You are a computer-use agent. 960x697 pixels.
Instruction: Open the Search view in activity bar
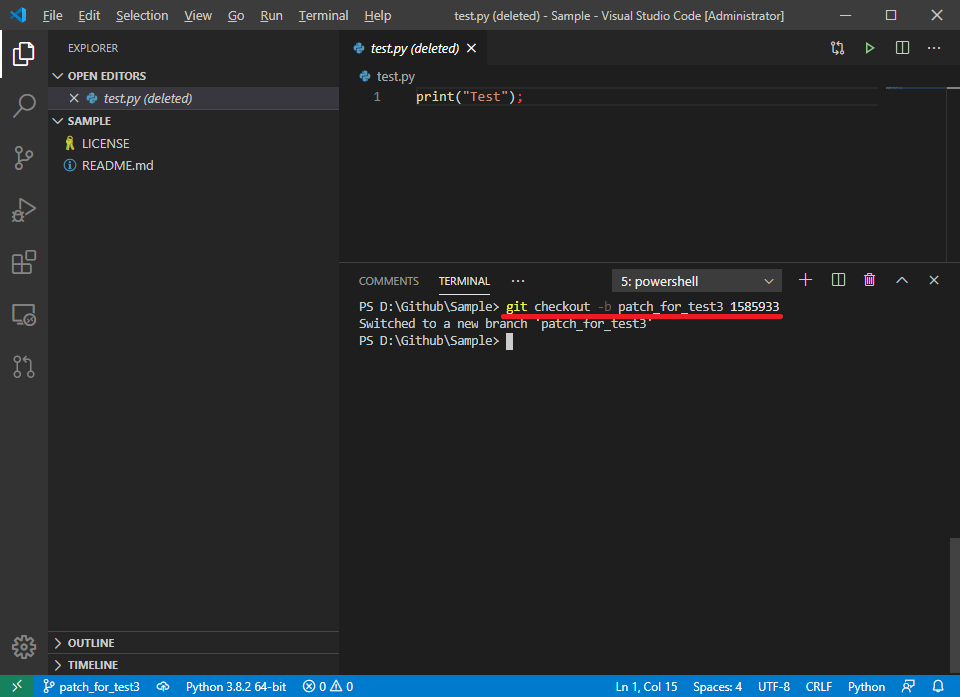click(24, 106)
